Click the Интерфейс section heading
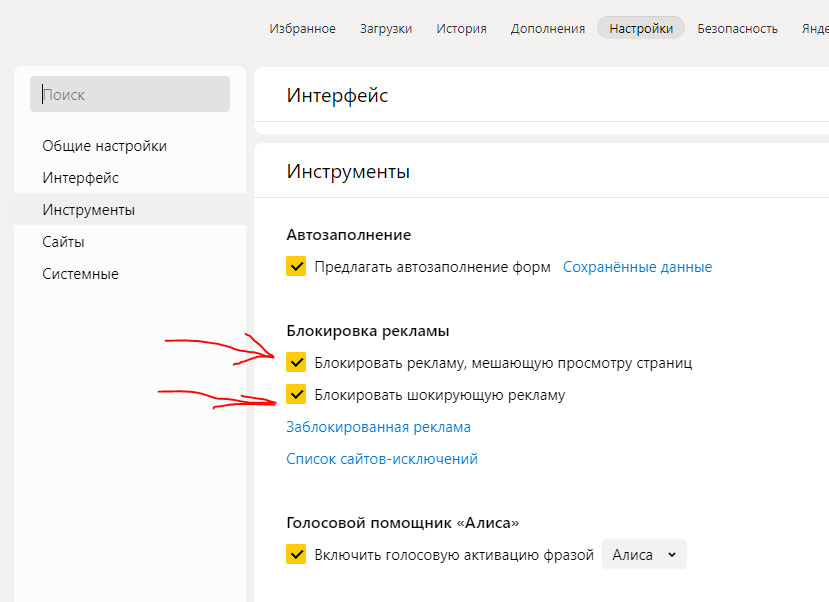The width and height of the screenshot is (829, 602). (x=337, y=96)
